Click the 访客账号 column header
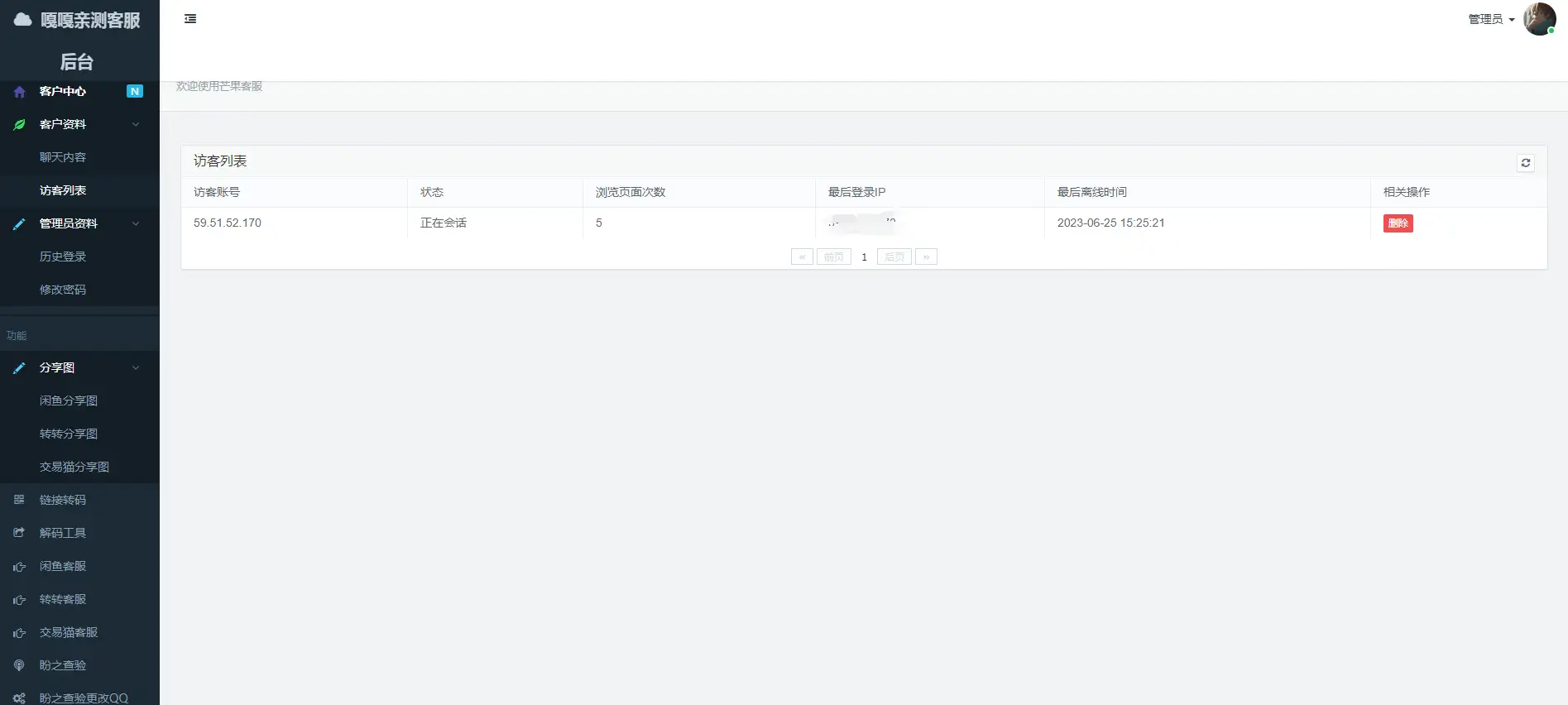Screen dimensions: 1568x705 pyautogui.click(x=217, y=192)
